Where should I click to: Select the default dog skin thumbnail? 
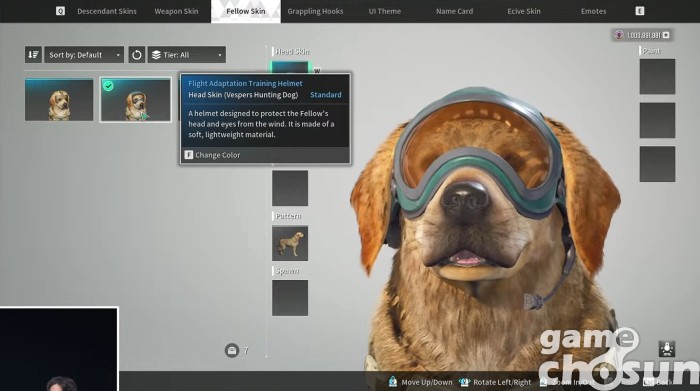click(59, 100)
